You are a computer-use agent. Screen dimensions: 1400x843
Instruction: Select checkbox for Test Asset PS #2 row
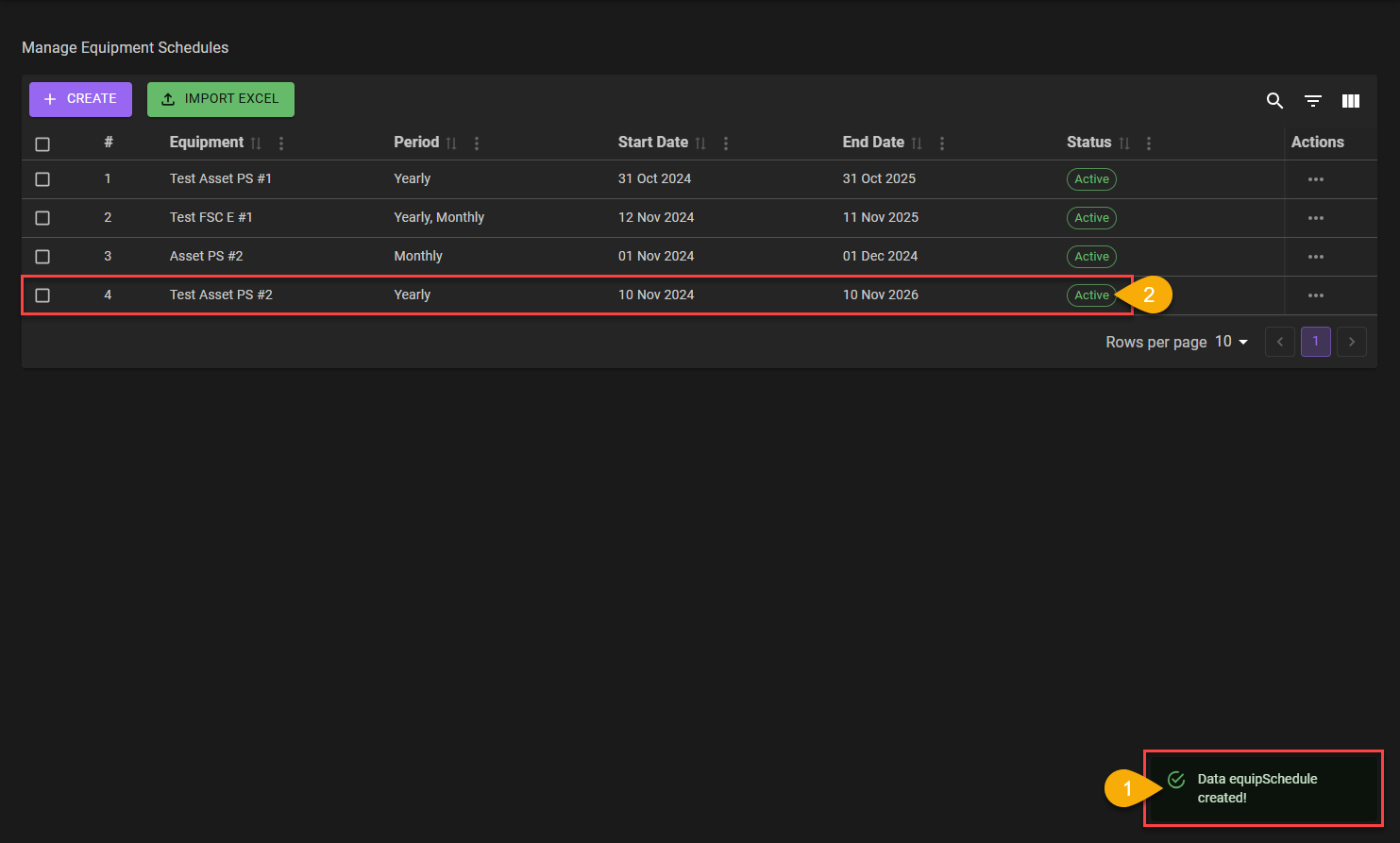pyautogui.click(x=42, y=295)
